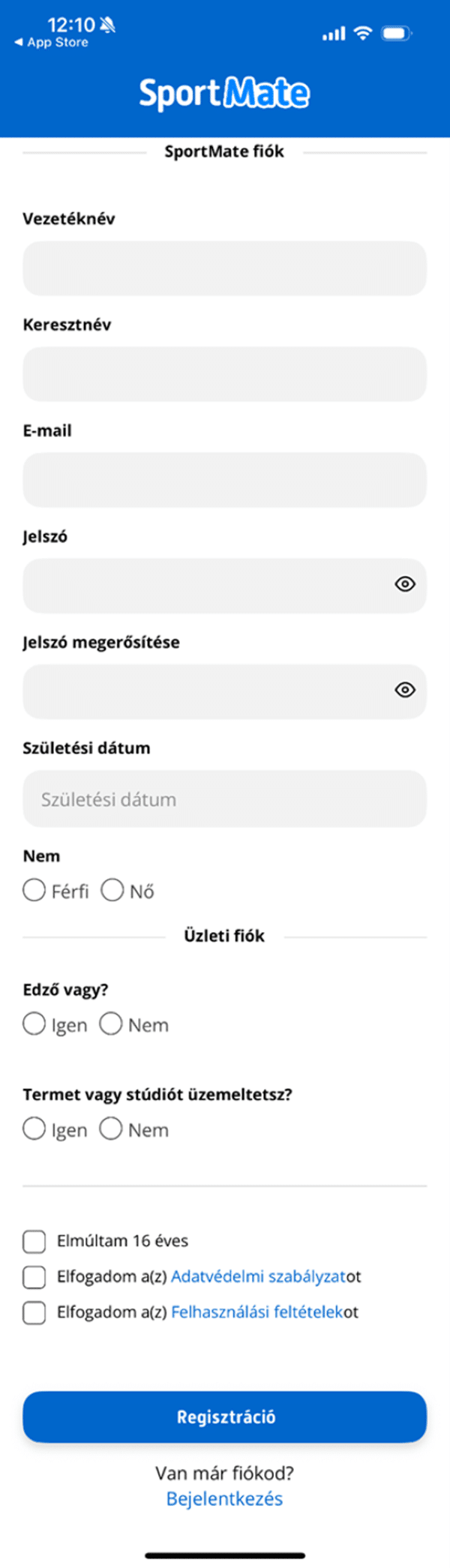Select Nő gender option
Viewport: 450px width, 1568px height.
tap(112, 891)
